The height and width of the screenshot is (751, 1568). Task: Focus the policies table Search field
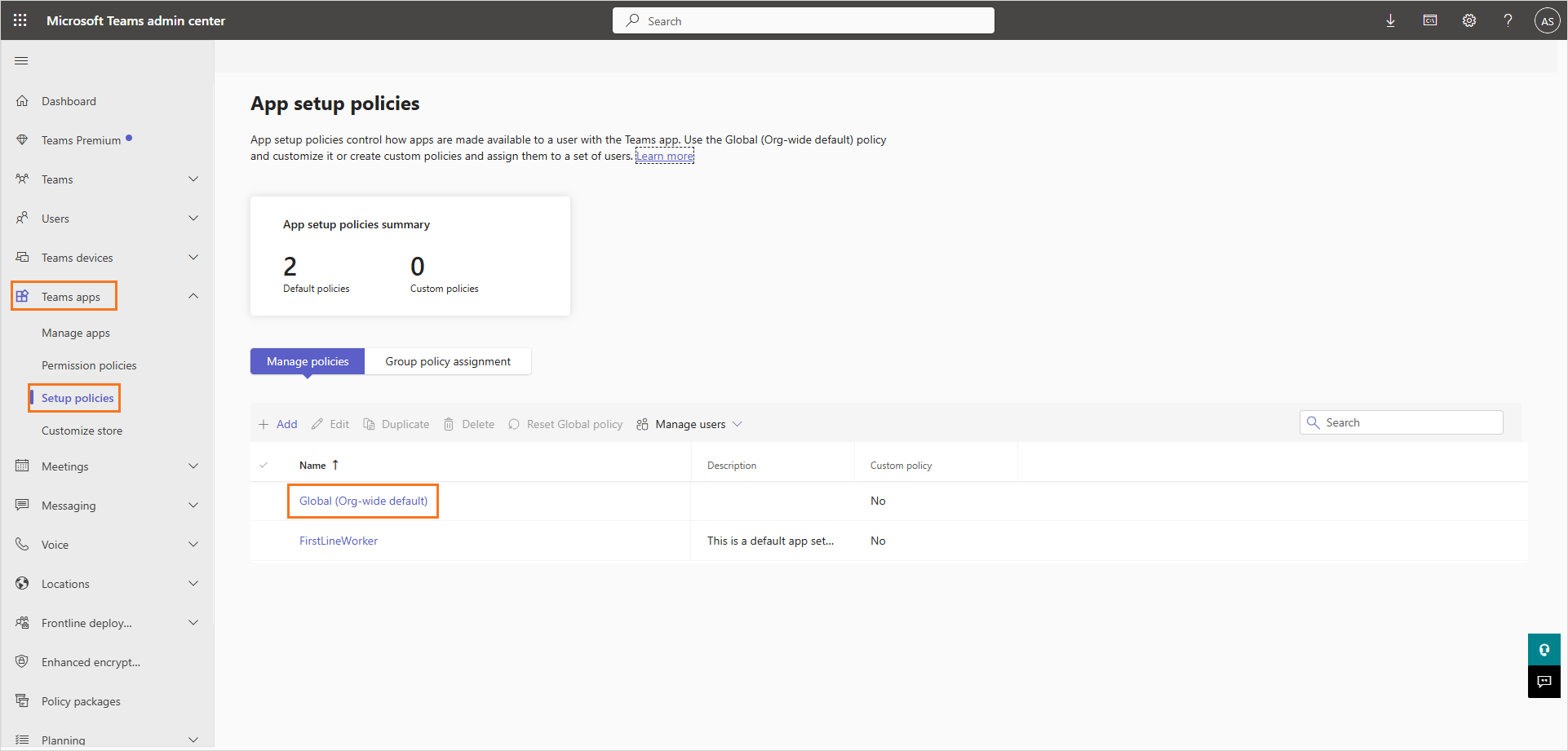1402,422
